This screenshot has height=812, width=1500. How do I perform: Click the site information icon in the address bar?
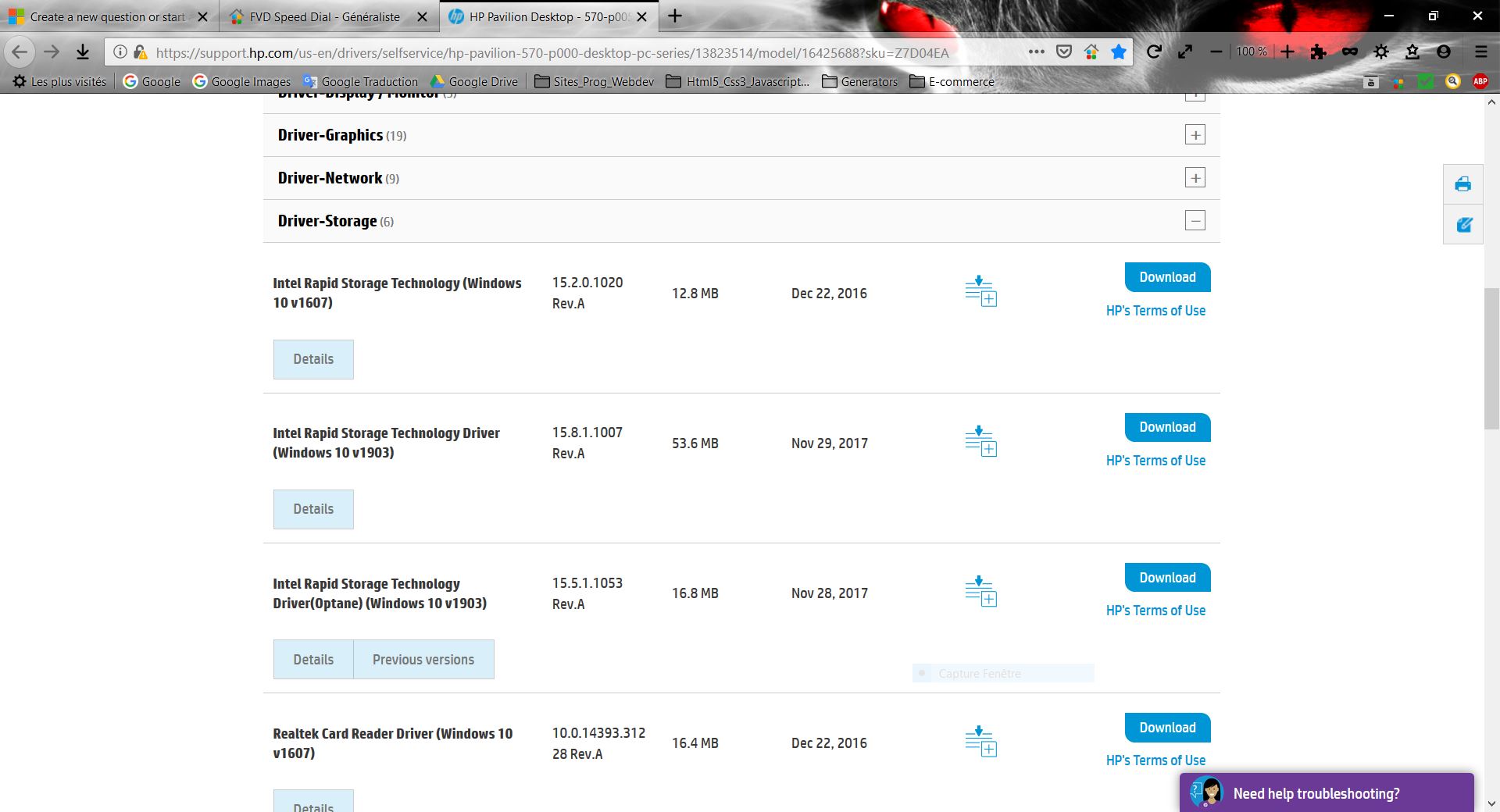point(120,52)
